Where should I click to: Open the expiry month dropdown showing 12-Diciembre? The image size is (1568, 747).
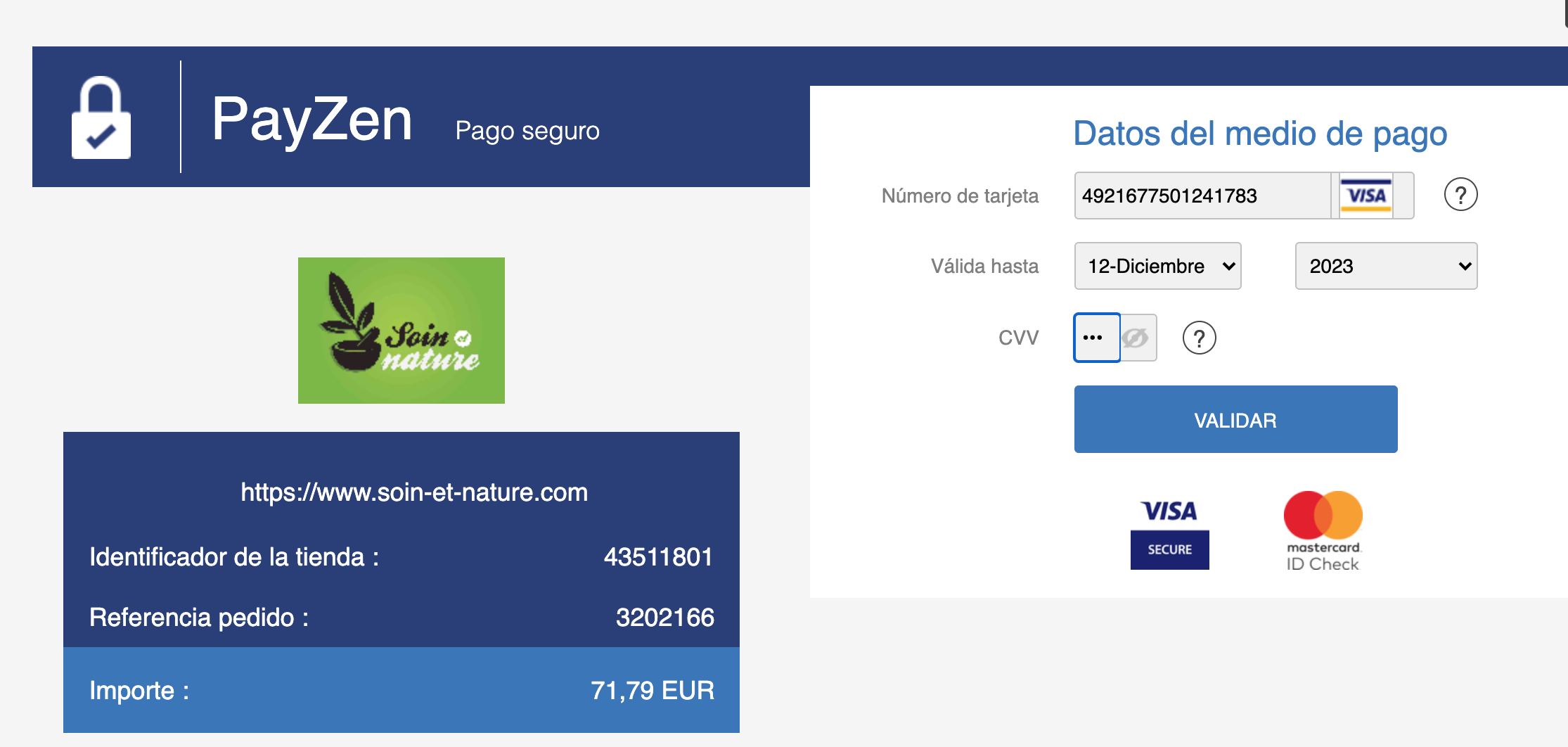tap(1157, 266)
